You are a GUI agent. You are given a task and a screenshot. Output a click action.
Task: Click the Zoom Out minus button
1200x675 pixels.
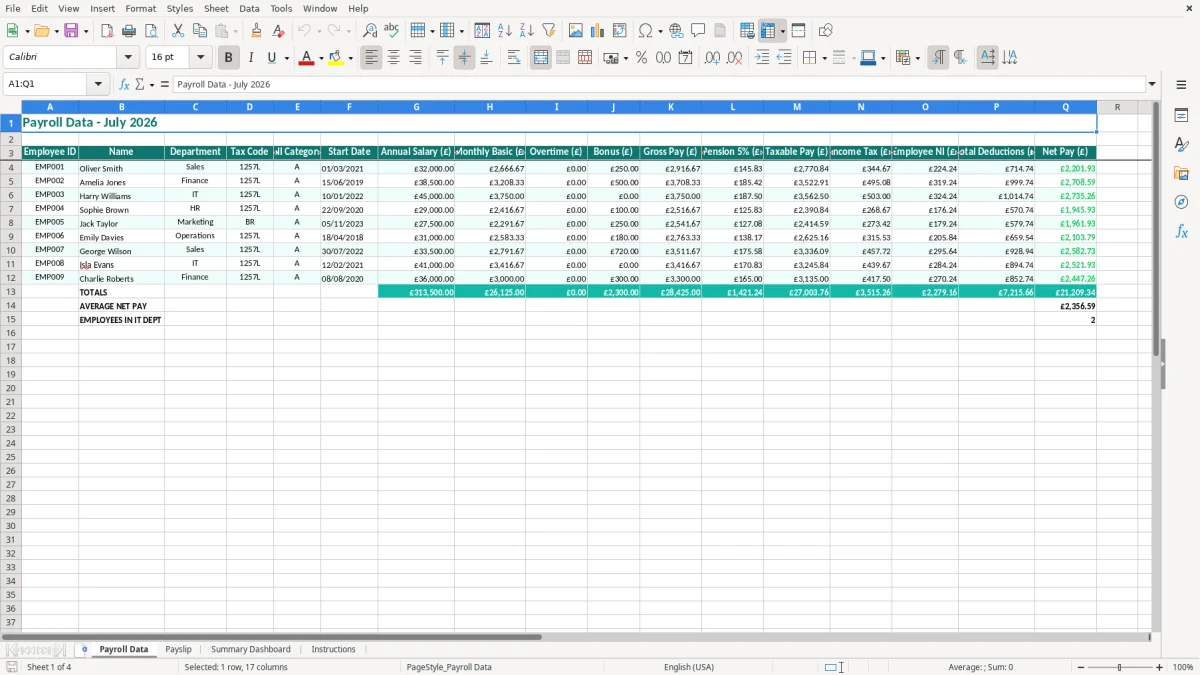[x=1080, y=667]
